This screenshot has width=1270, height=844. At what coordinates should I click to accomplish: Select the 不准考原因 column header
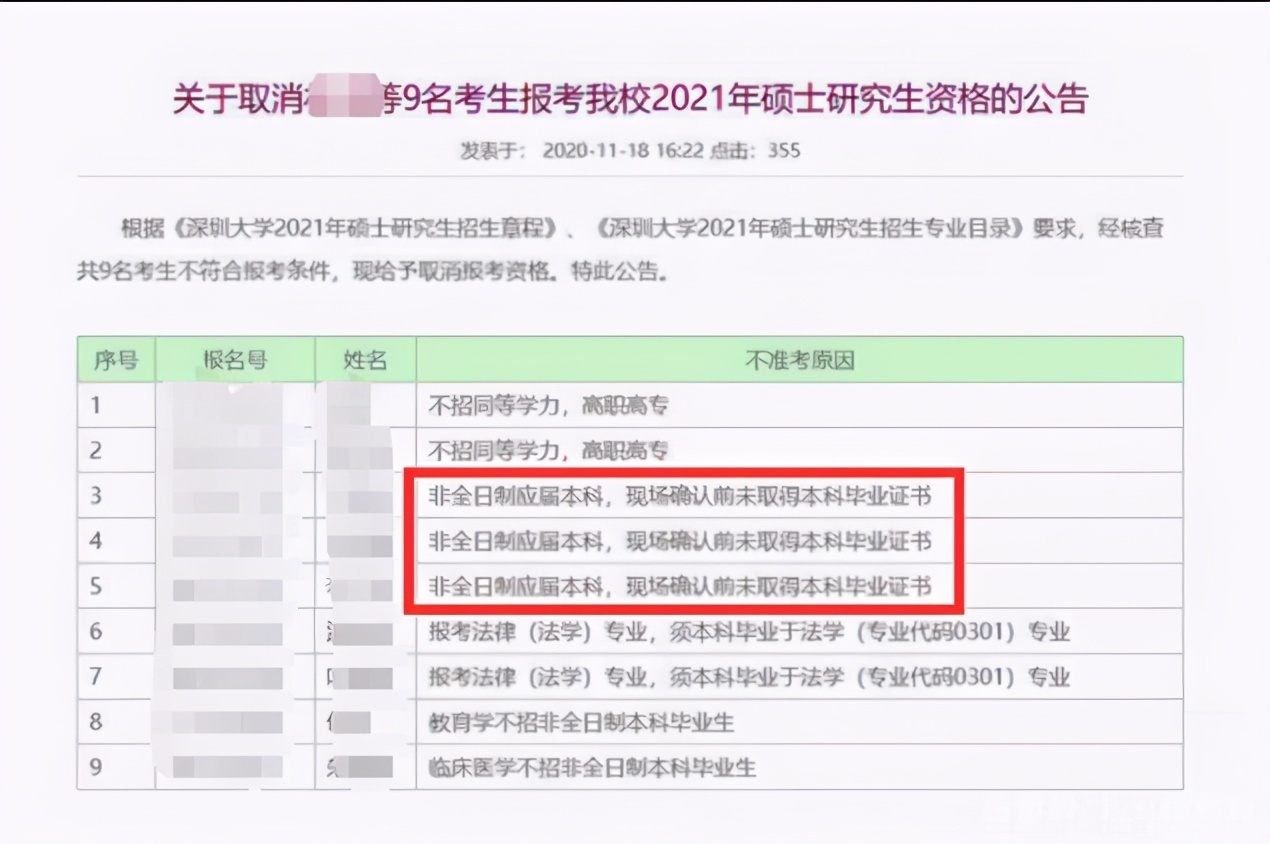coord(800,360)
